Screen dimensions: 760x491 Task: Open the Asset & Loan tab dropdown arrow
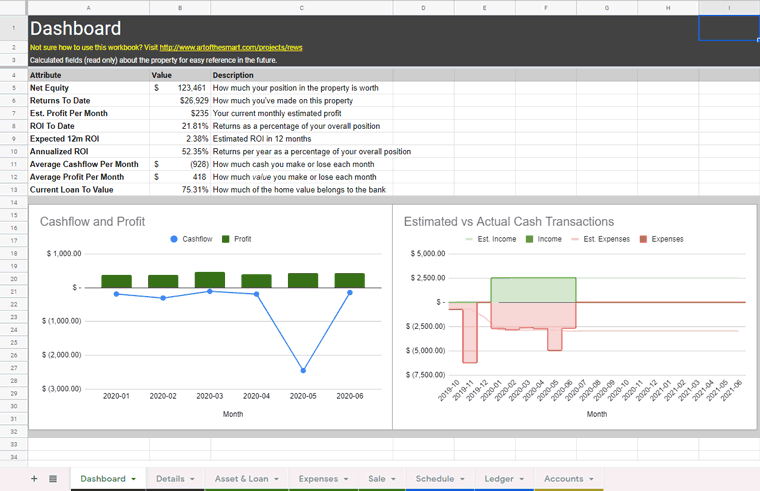[276, 479]
